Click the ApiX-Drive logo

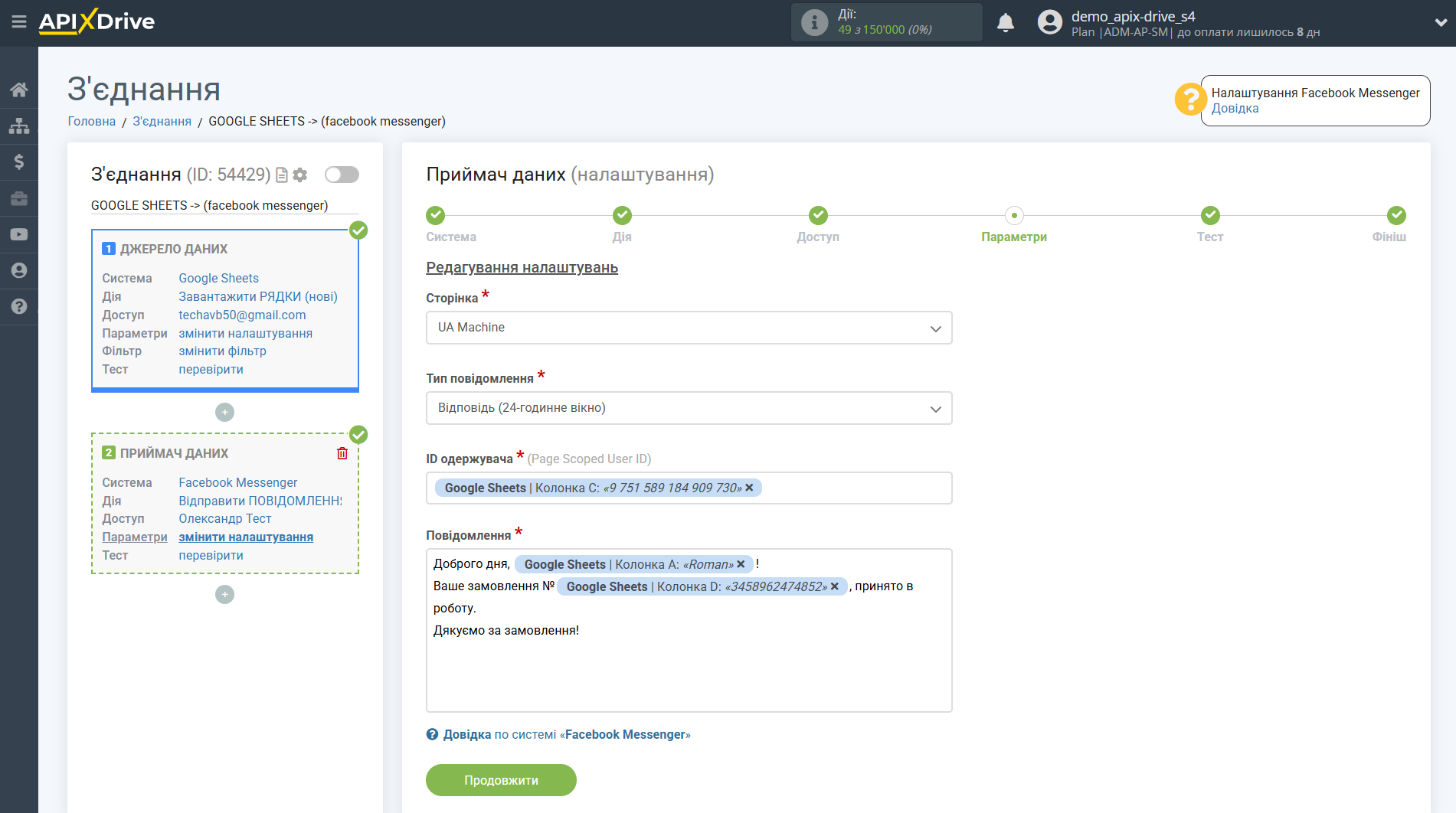[x=97, y=21]
